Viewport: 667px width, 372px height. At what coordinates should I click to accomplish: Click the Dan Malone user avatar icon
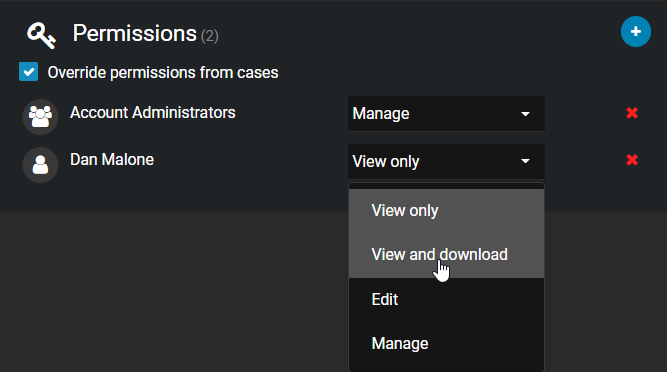click(40, 165)
